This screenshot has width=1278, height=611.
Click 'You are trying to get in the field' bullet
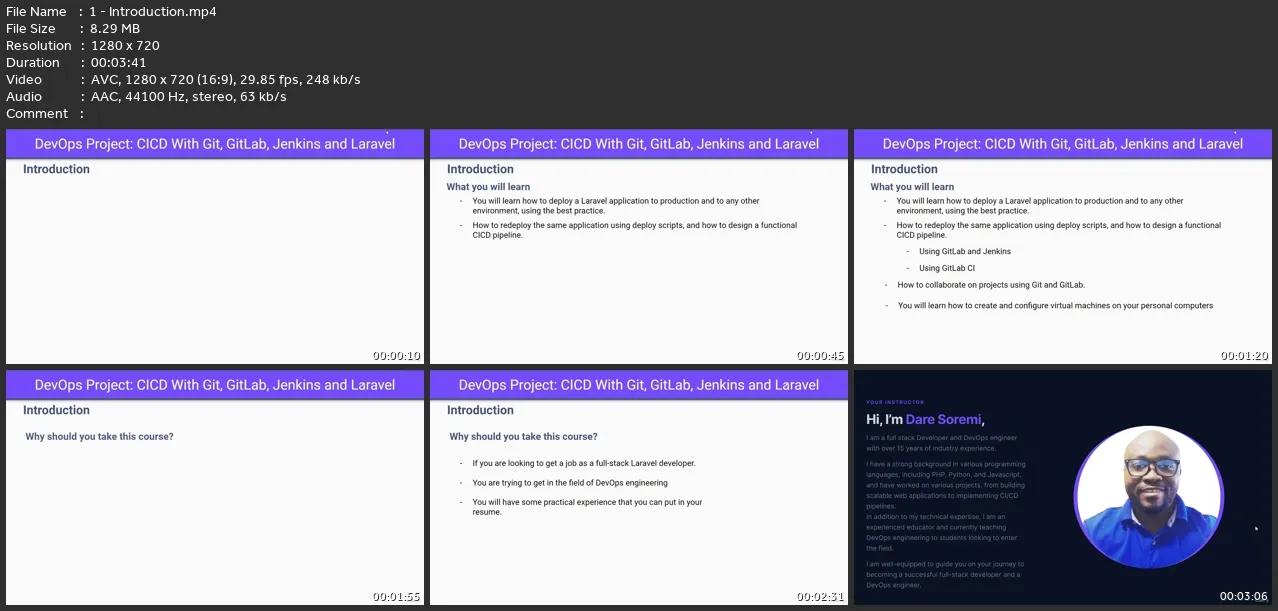pyautogui.click(x=570, y=483)
